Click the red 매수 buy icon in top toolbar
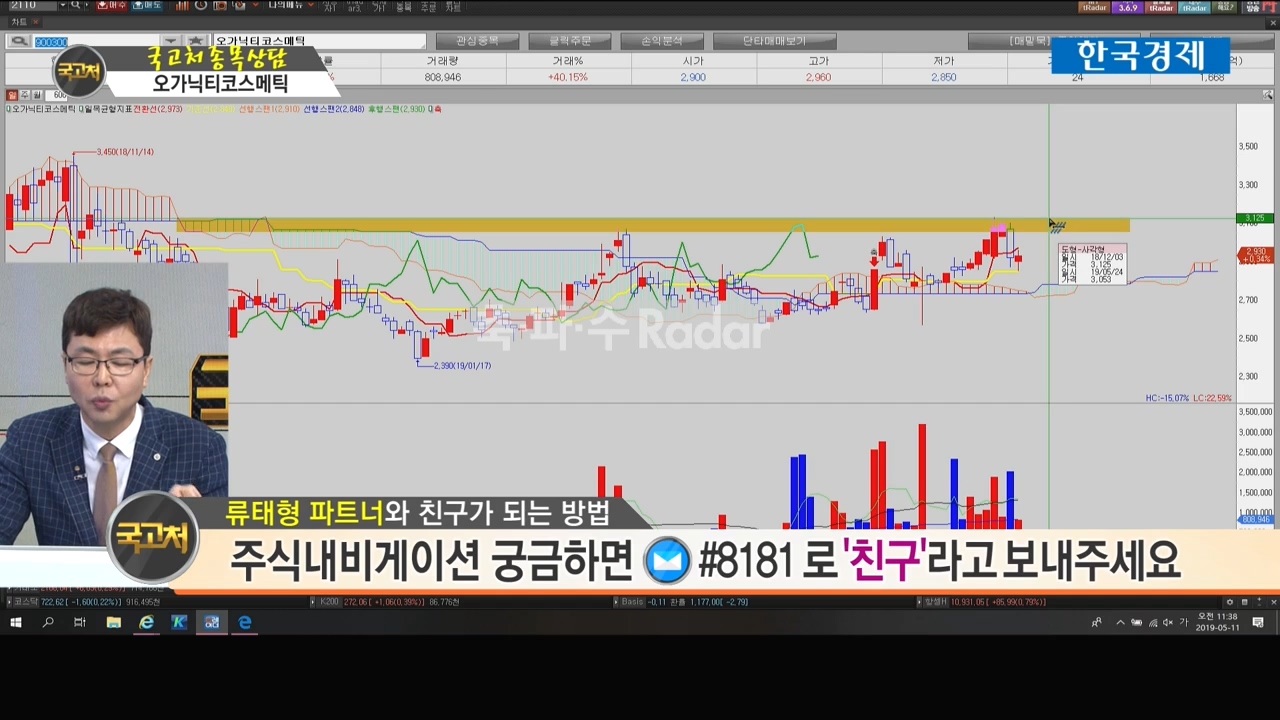The height and width of the screenshot is (720, 1280). click(x=112, y=6)
